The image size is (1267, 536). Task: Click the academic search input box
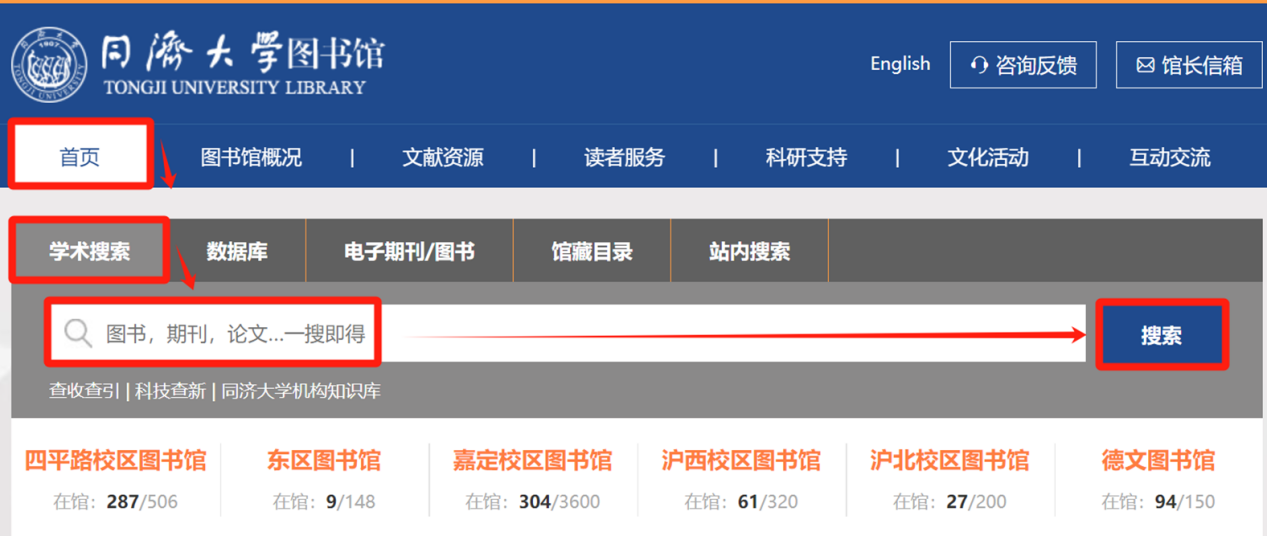pyautogui.click(x=600, y=333)
